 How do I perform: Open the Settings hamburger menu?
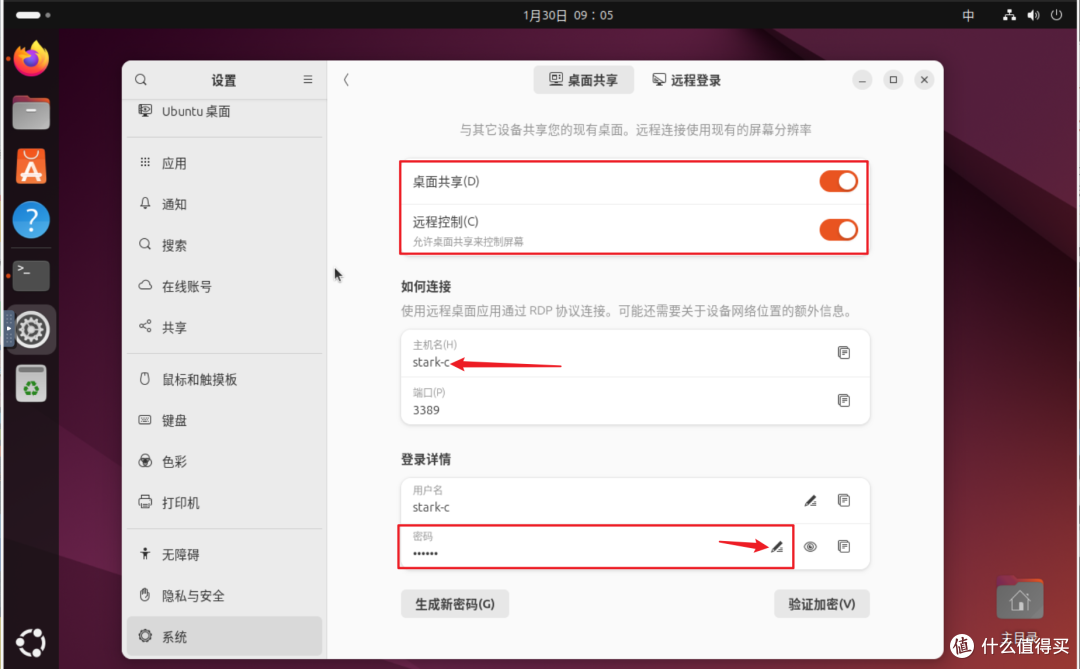308,80
